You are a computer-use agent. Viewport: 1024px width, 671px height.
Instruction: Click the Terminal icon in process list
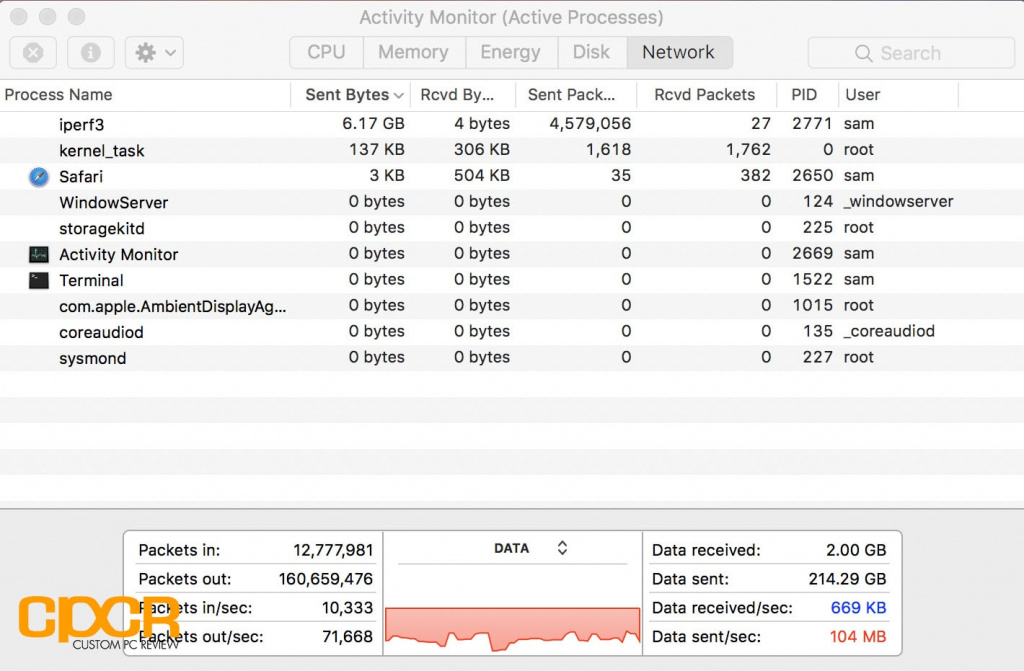point(39,280)
